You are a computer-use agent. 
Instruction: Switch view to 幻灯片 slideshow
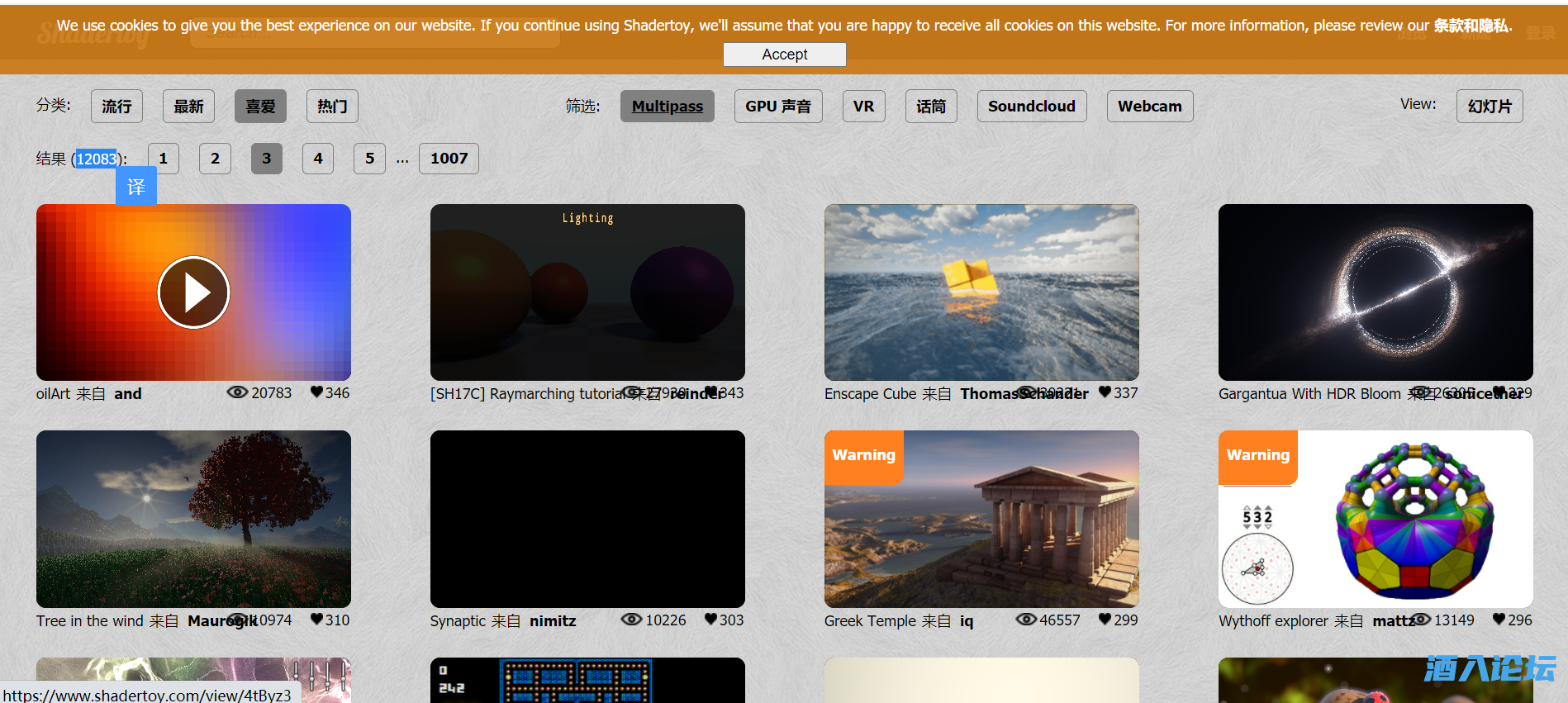(x=1489, y=107)
